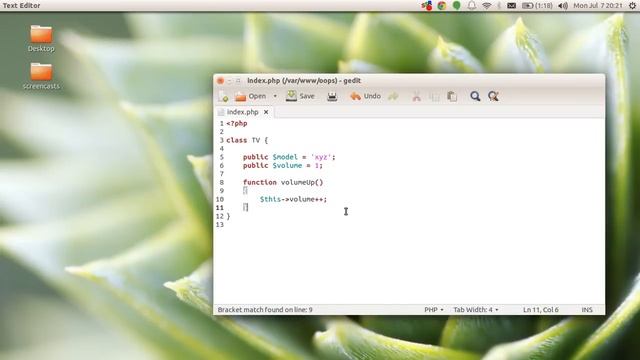This screenshot has width=640, height=360.
Task: Click line number 13 in the gutter
Action: click(x=220, y=225)
